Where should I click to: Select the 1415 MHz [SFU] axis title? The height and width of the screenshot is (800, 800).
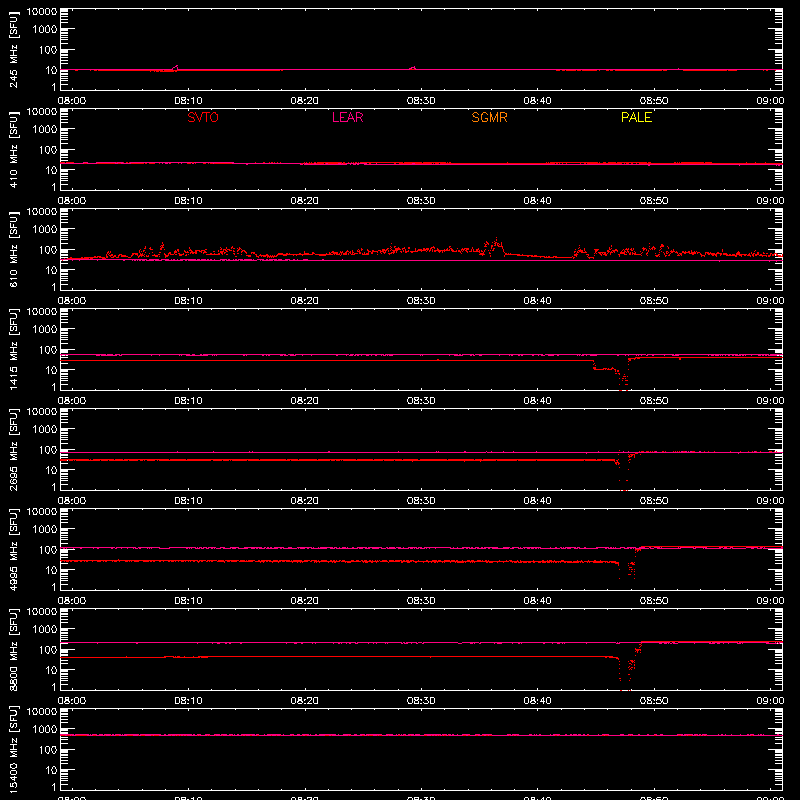pos(13,349)
